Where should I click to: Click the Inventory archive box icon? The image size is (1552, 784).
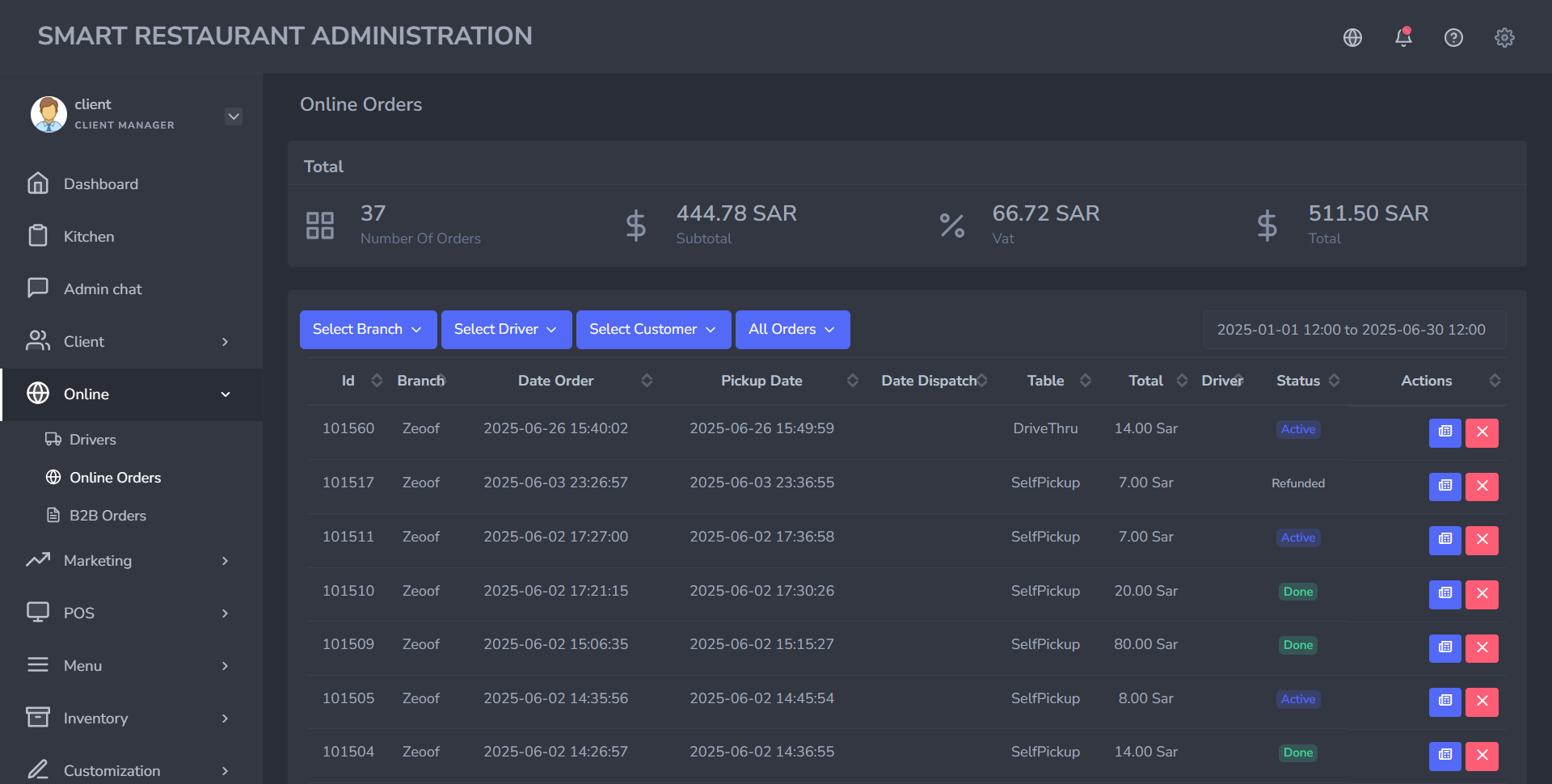pos(38,717)
